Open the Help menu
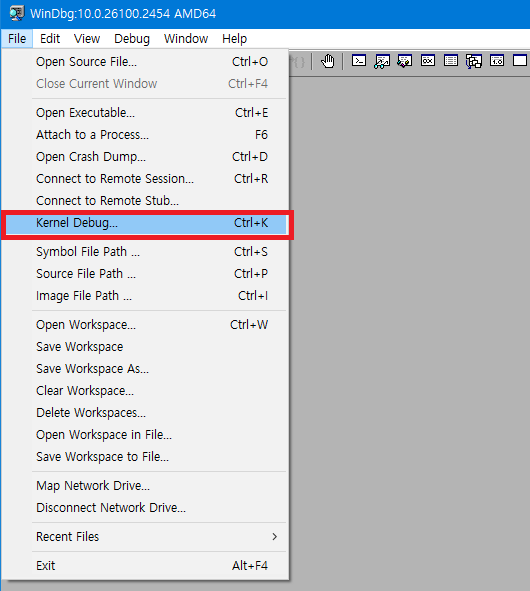530x591 pixels. pos(234,38)
